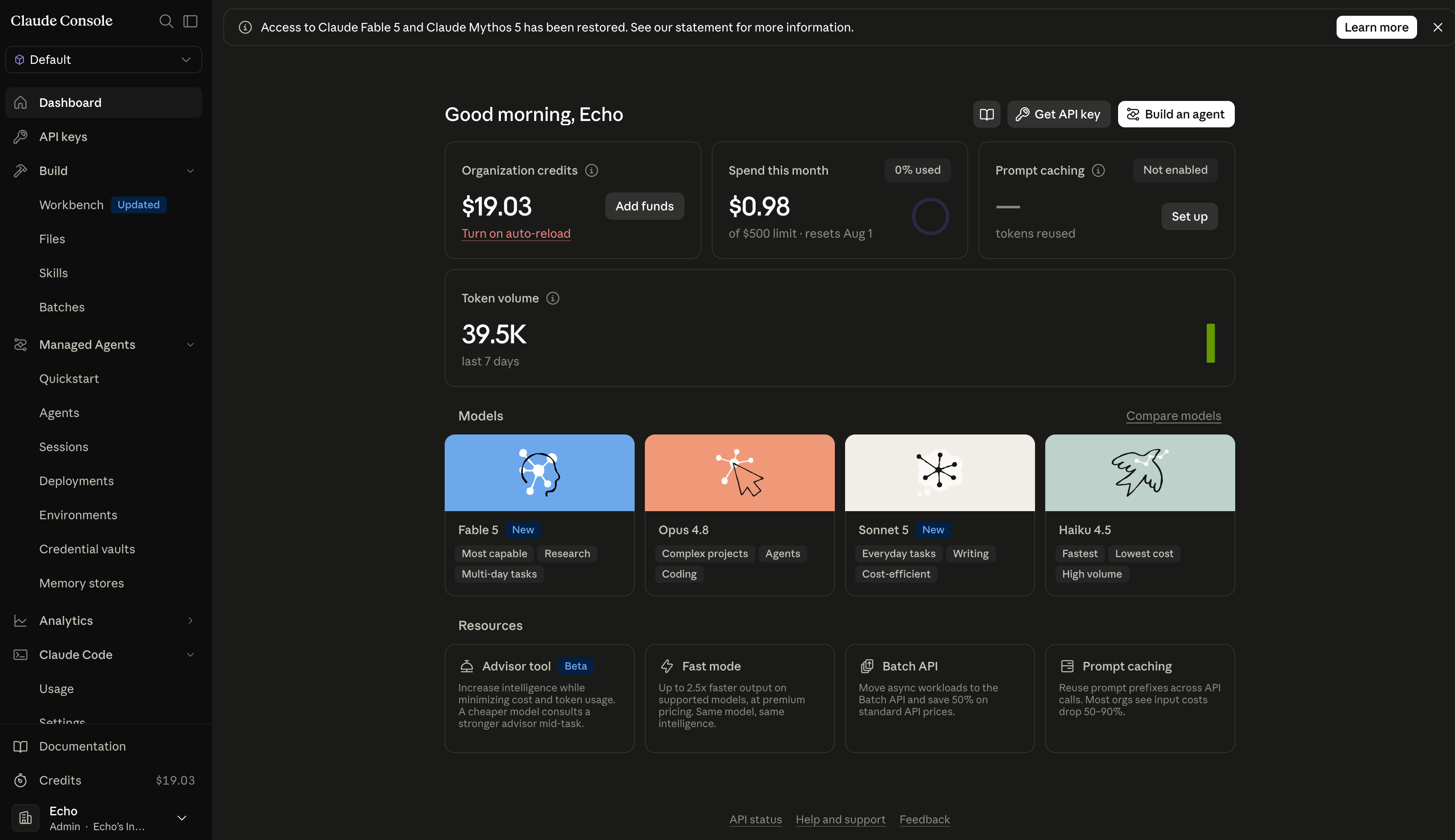Click the Token volume info icon
Screen dimensions: 1455x840
tap(552, 298)
